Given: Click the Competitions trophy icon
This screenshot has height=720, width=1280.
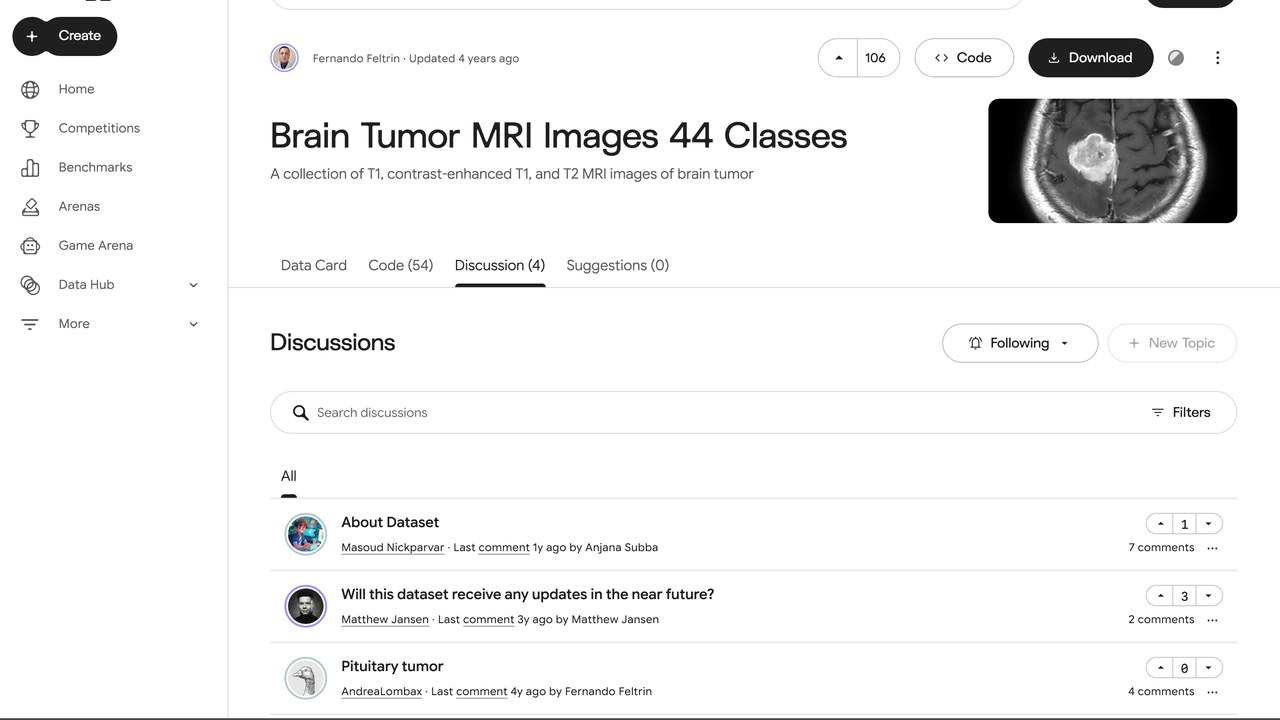Looking at the screenshot, I should coord(30,128).
